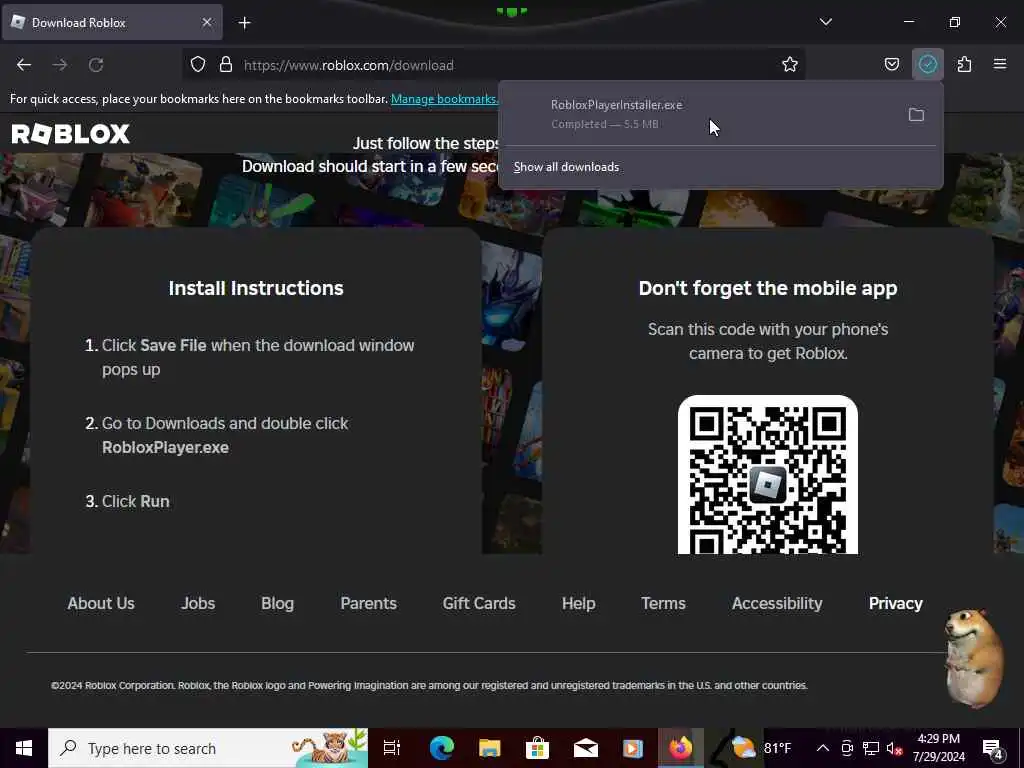The image size is (1024, 768).
Task: Save page to Pocket icon
Action: [x=891, y=65]
